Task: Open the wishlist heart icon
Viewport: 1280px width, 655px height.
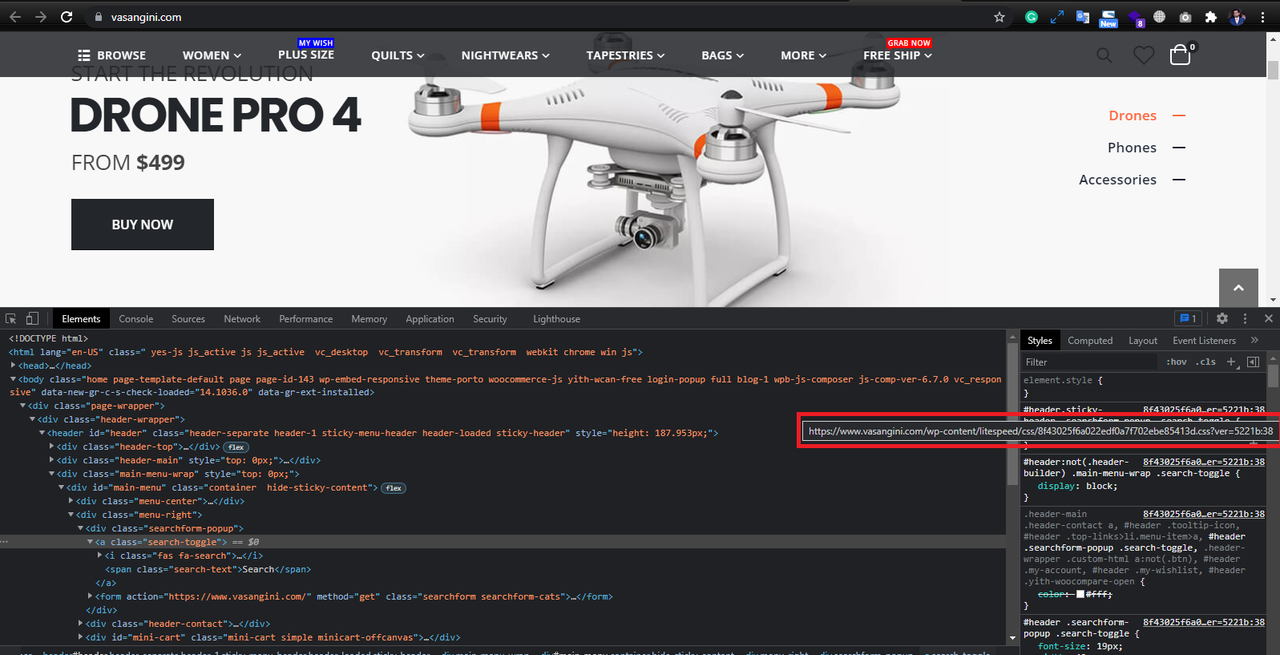Action: click(x=1143, y=55)
